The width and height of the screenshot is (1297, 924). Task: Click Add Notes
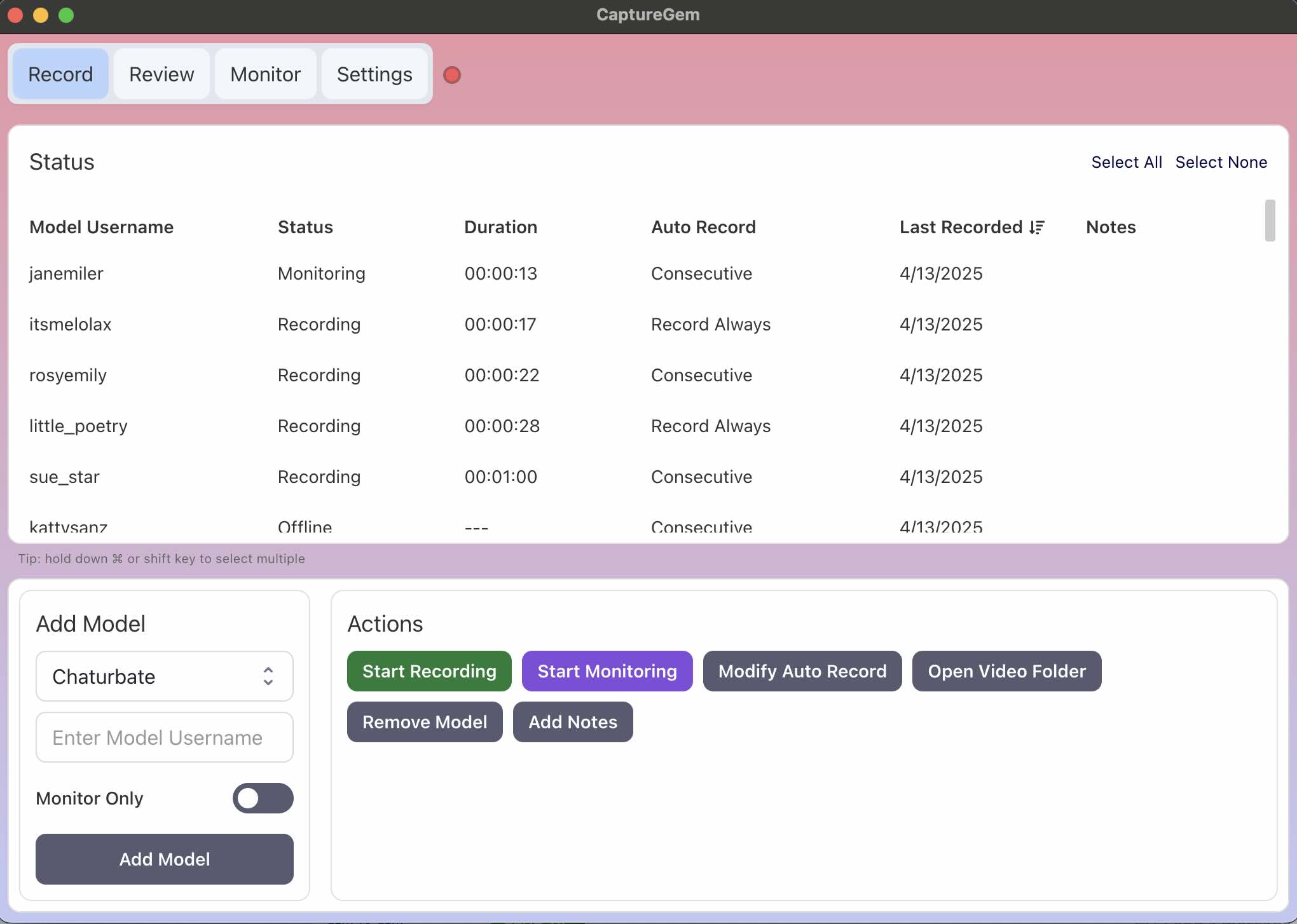point(572,722)
